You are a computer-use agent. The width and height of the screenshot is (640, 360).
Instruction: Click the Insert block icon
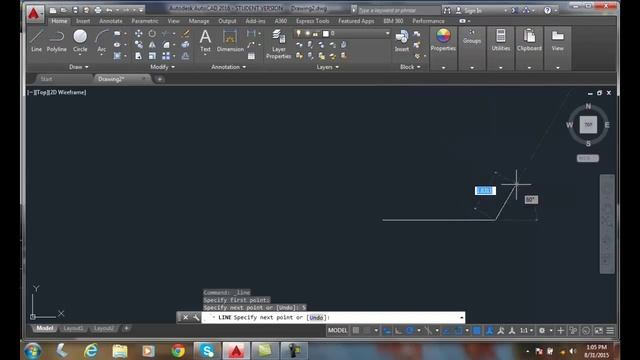402,41
